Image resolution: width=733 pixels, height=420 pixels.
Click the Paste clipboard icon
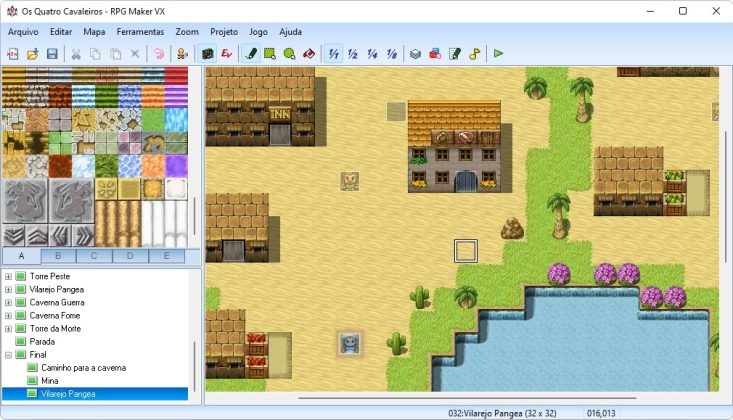pos(115,54)
